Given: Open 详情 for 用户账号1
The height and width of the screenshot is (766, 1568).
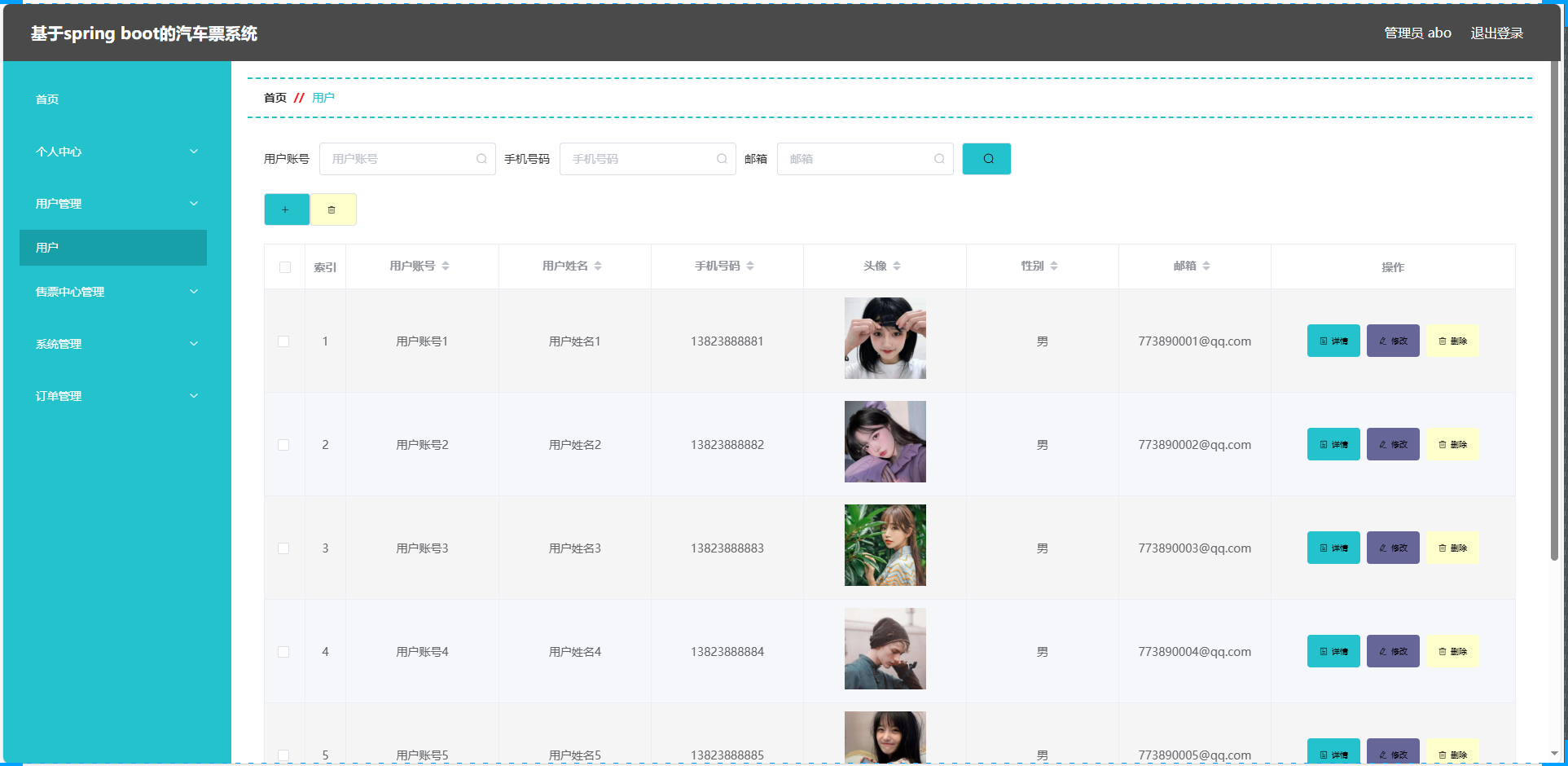Looking at the screenshot, I should [1333, 341].
